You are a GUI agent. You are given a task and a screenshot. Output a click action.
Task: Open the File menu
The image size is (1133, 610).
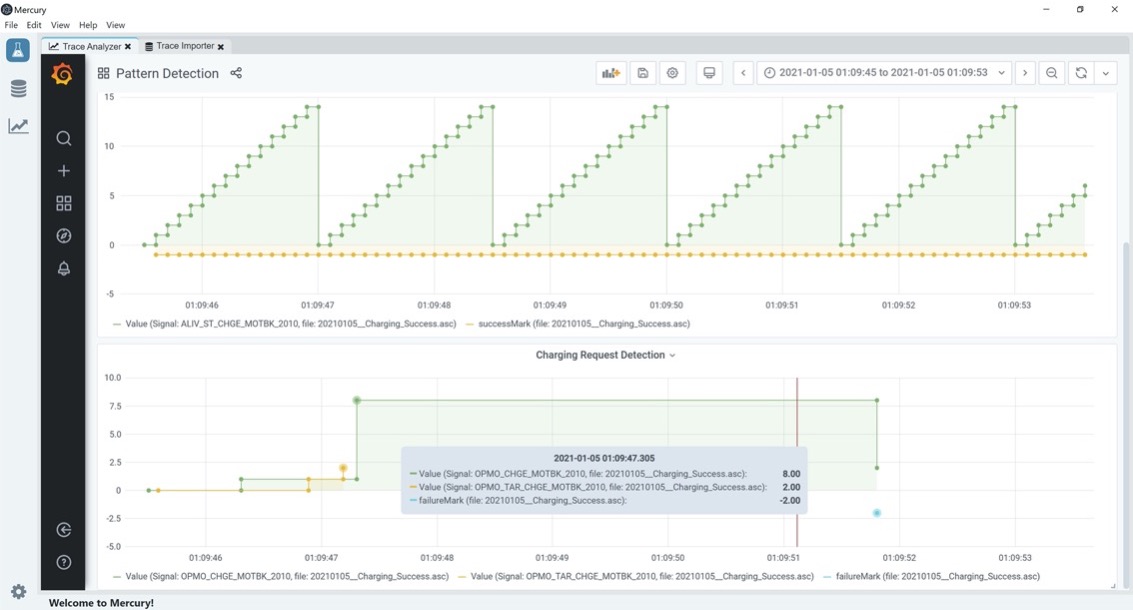coord(11,25)
